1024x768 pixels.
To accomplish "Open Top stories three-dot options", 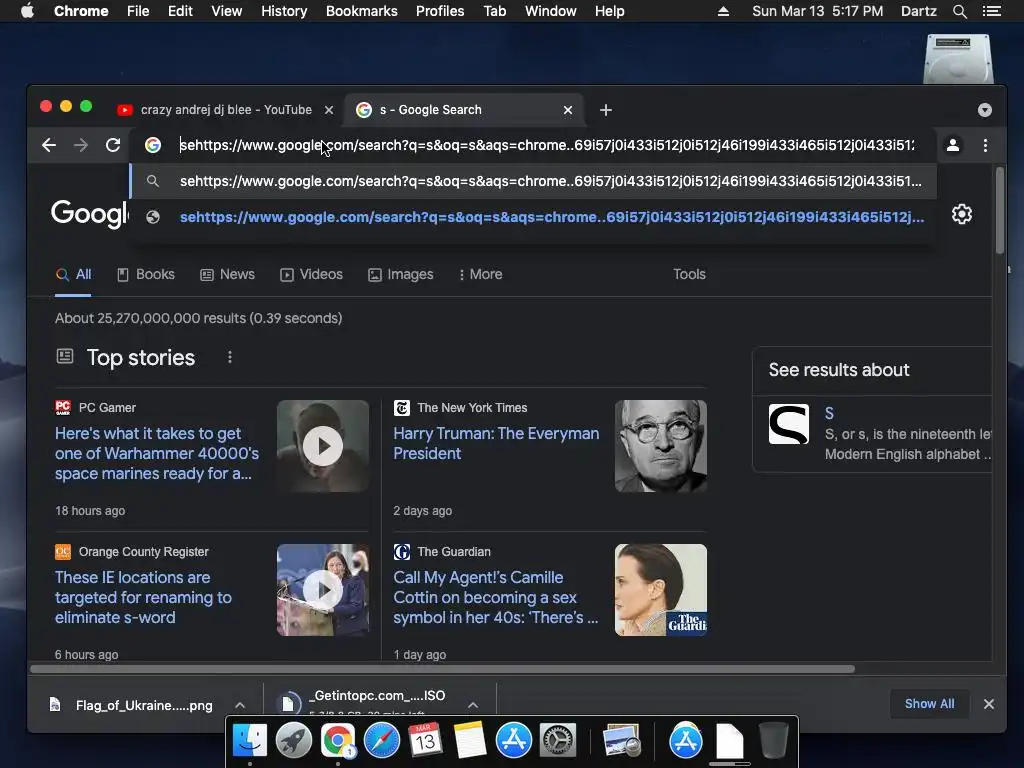I will [x=229, y=357].
